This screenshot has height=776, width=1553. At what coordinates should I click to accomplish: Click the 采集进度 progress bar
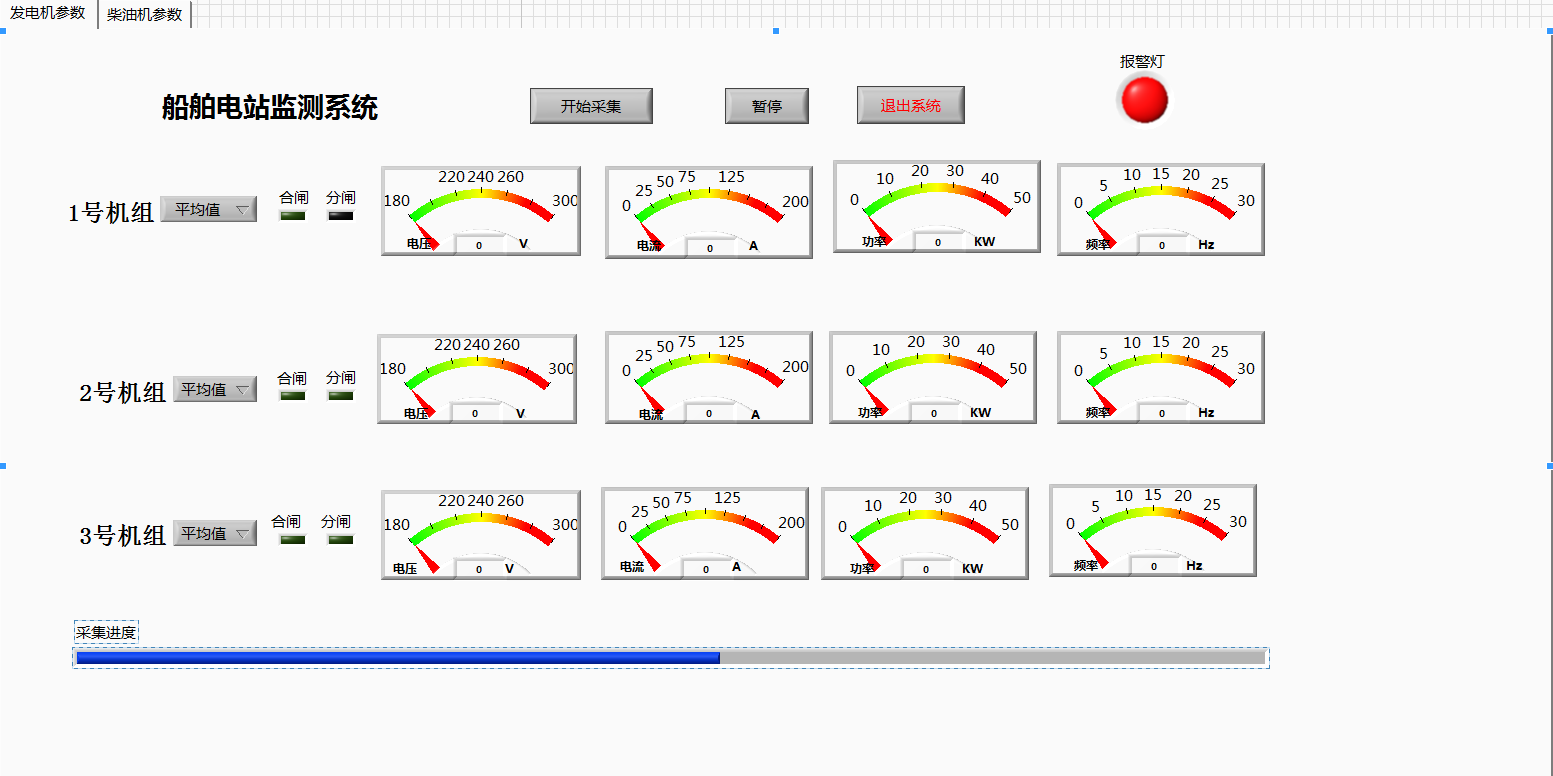click(x=671, y=657)
